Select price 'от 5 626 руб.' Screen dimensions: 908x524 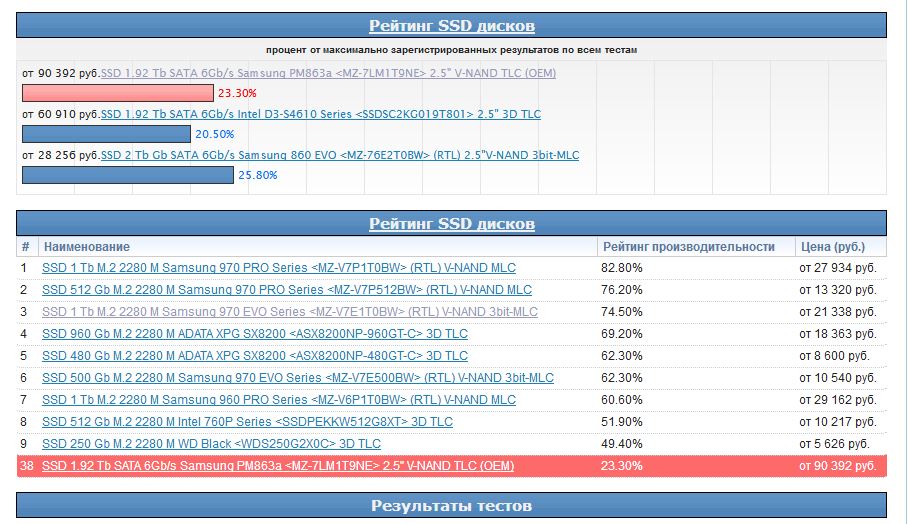point(834,444)
